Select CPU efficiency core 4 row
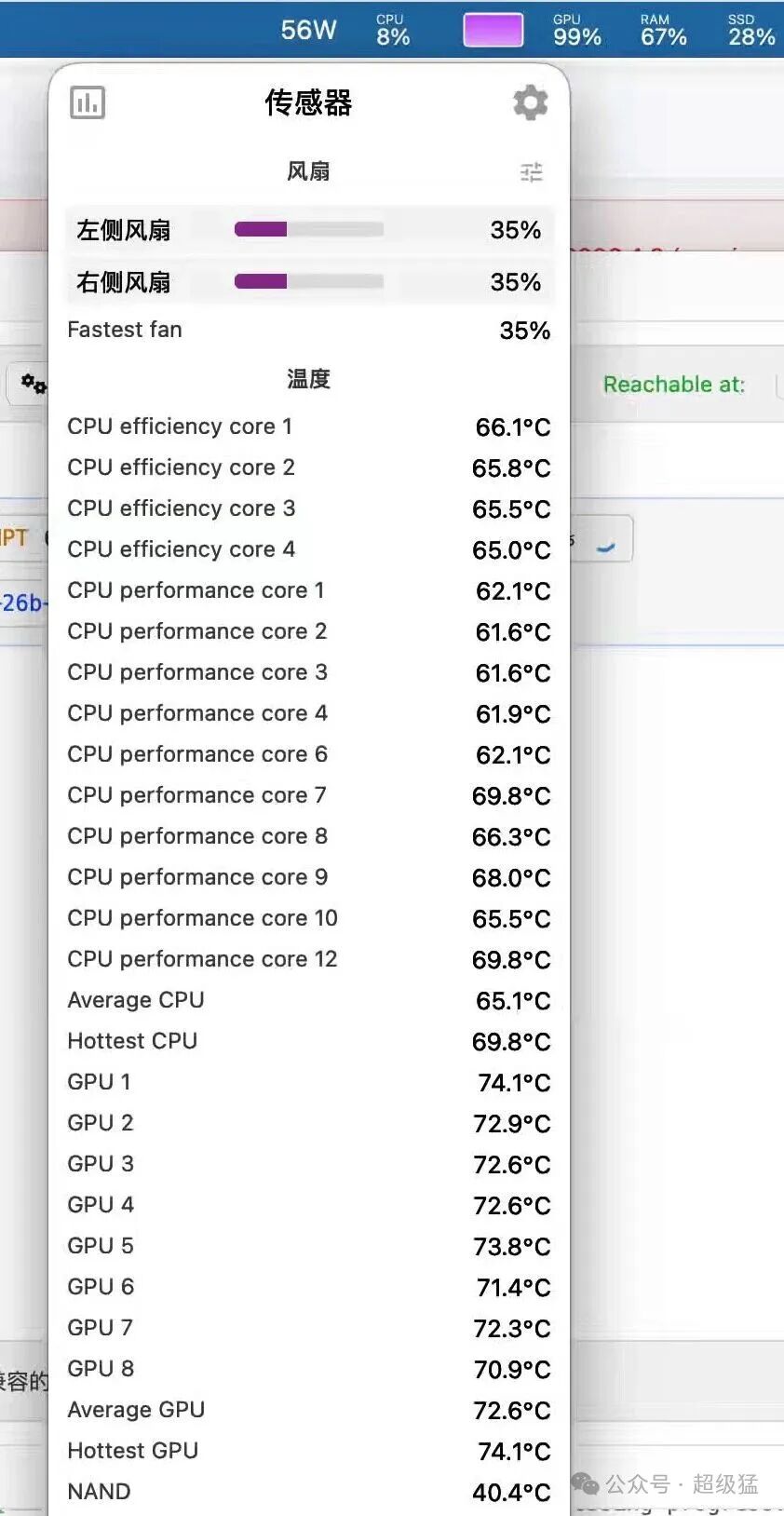 pos(309,549)
